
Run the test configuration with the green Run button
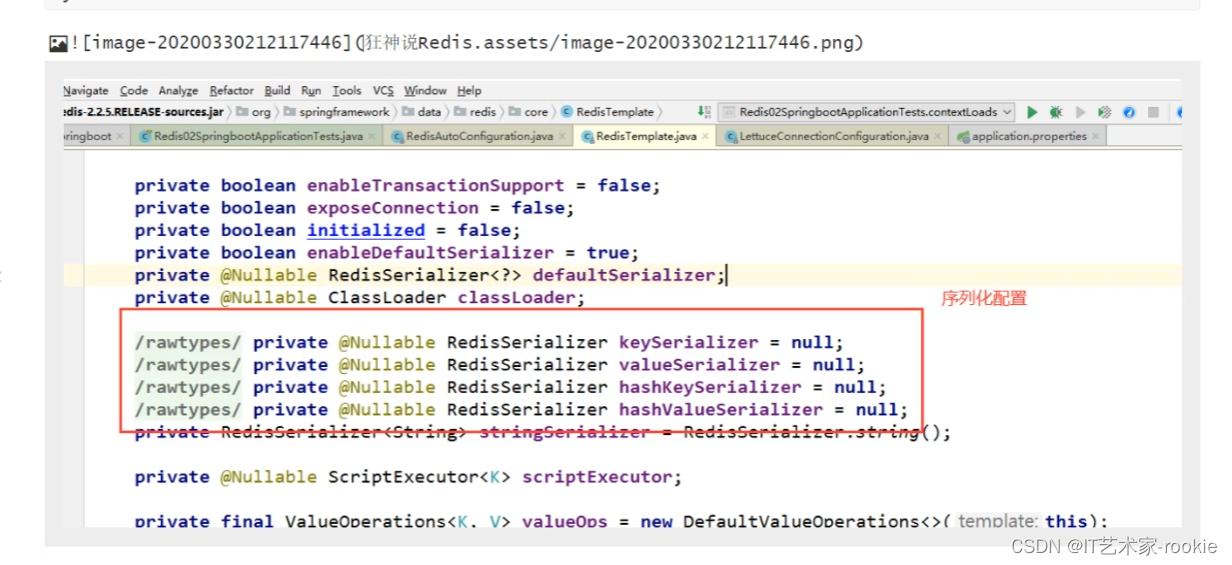(1032, 112)
